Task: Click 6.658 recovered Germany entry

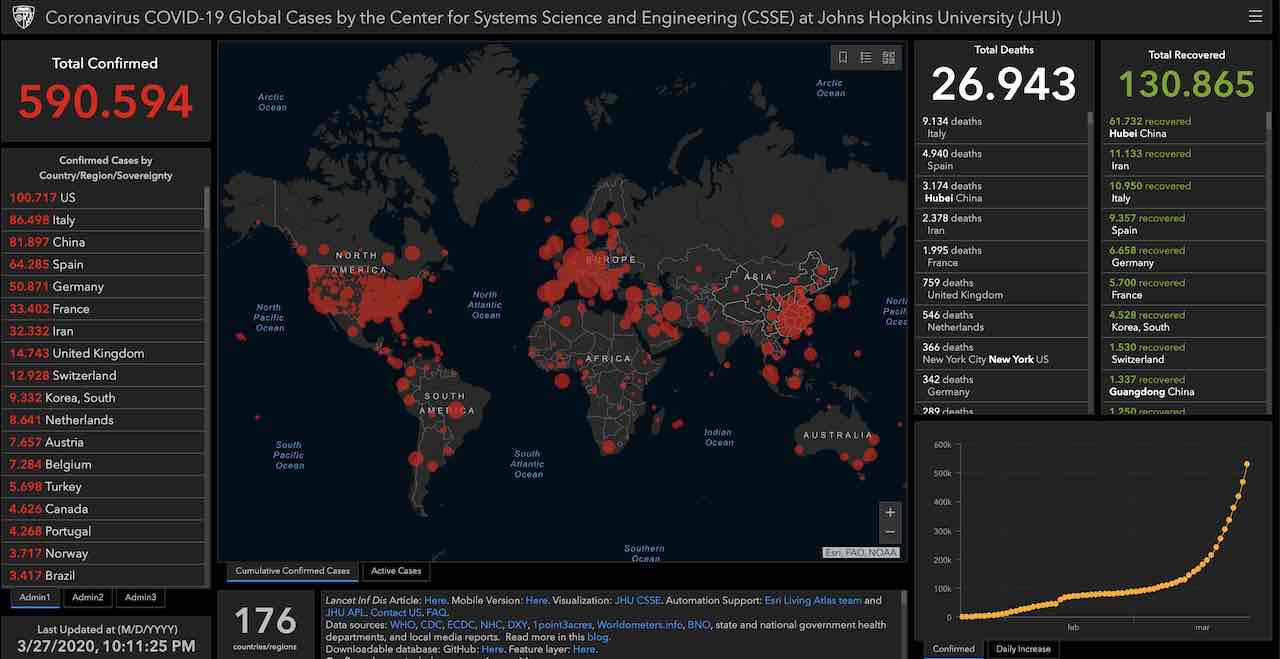Action: (x=1186, y=256)
